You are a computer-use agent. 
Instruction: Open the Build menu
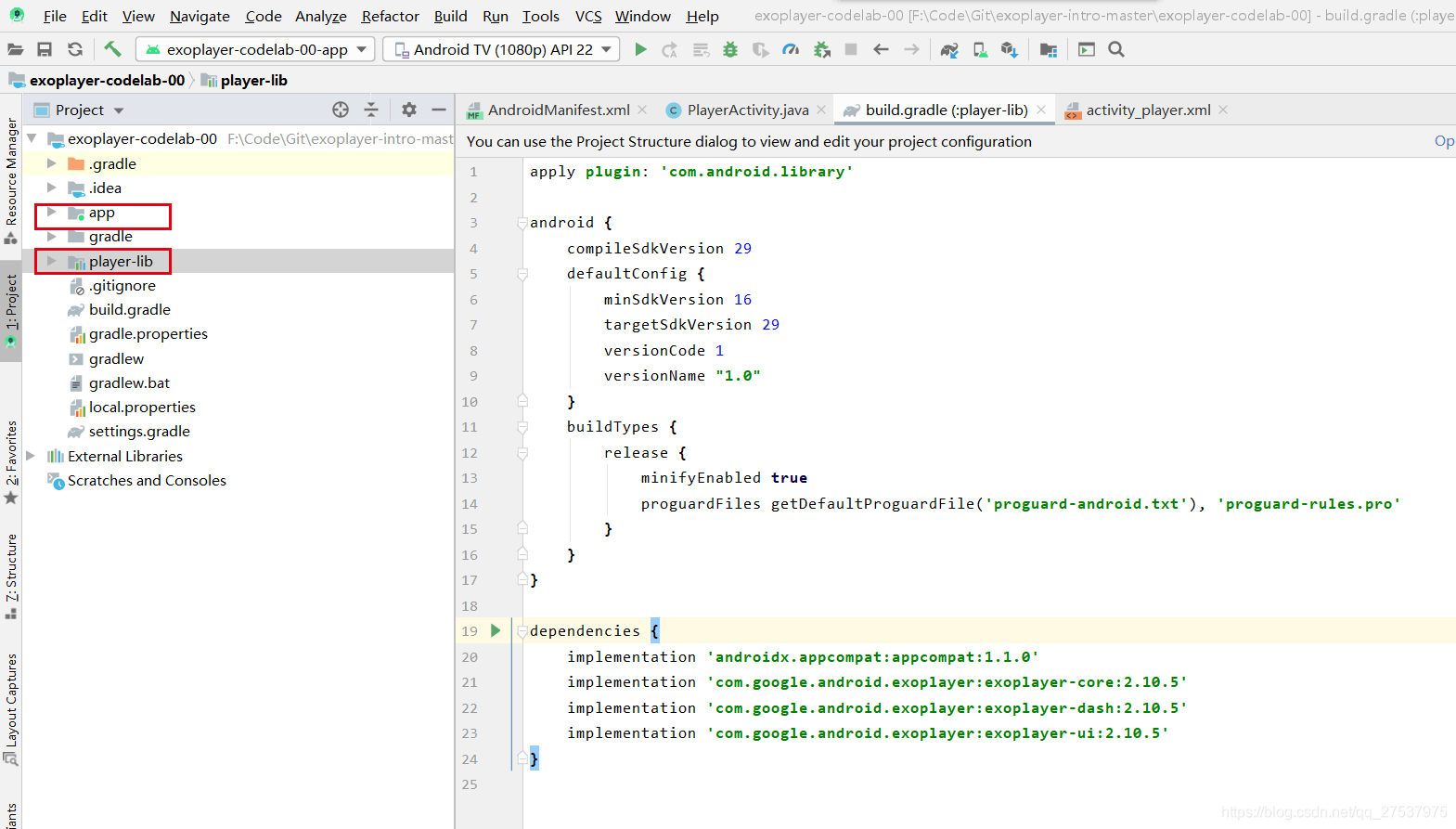point(451,16)
